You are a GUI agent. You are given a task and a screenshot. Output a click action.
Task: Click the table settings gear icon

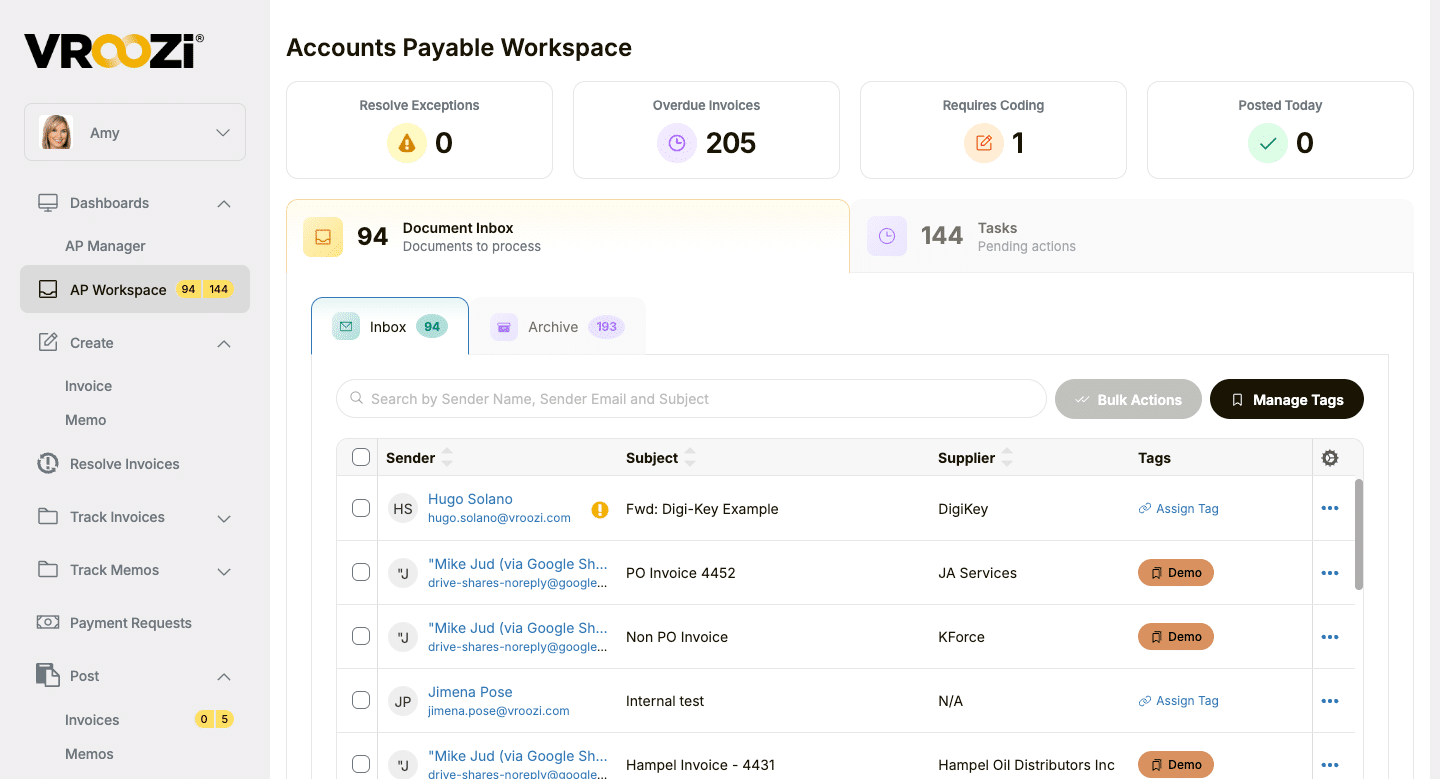(x=1329, y=458)
